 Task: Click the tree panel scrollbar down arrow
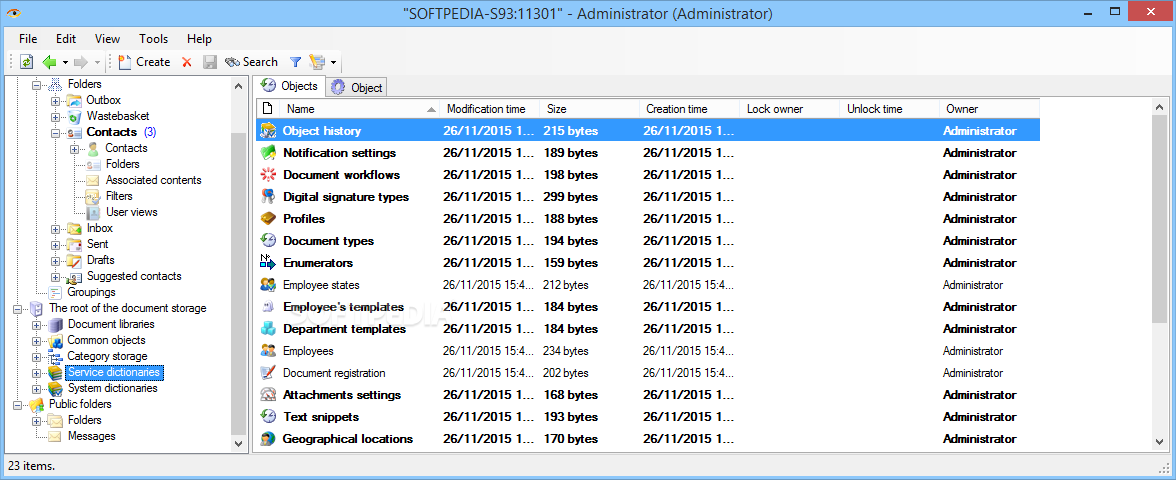point(238,443)
